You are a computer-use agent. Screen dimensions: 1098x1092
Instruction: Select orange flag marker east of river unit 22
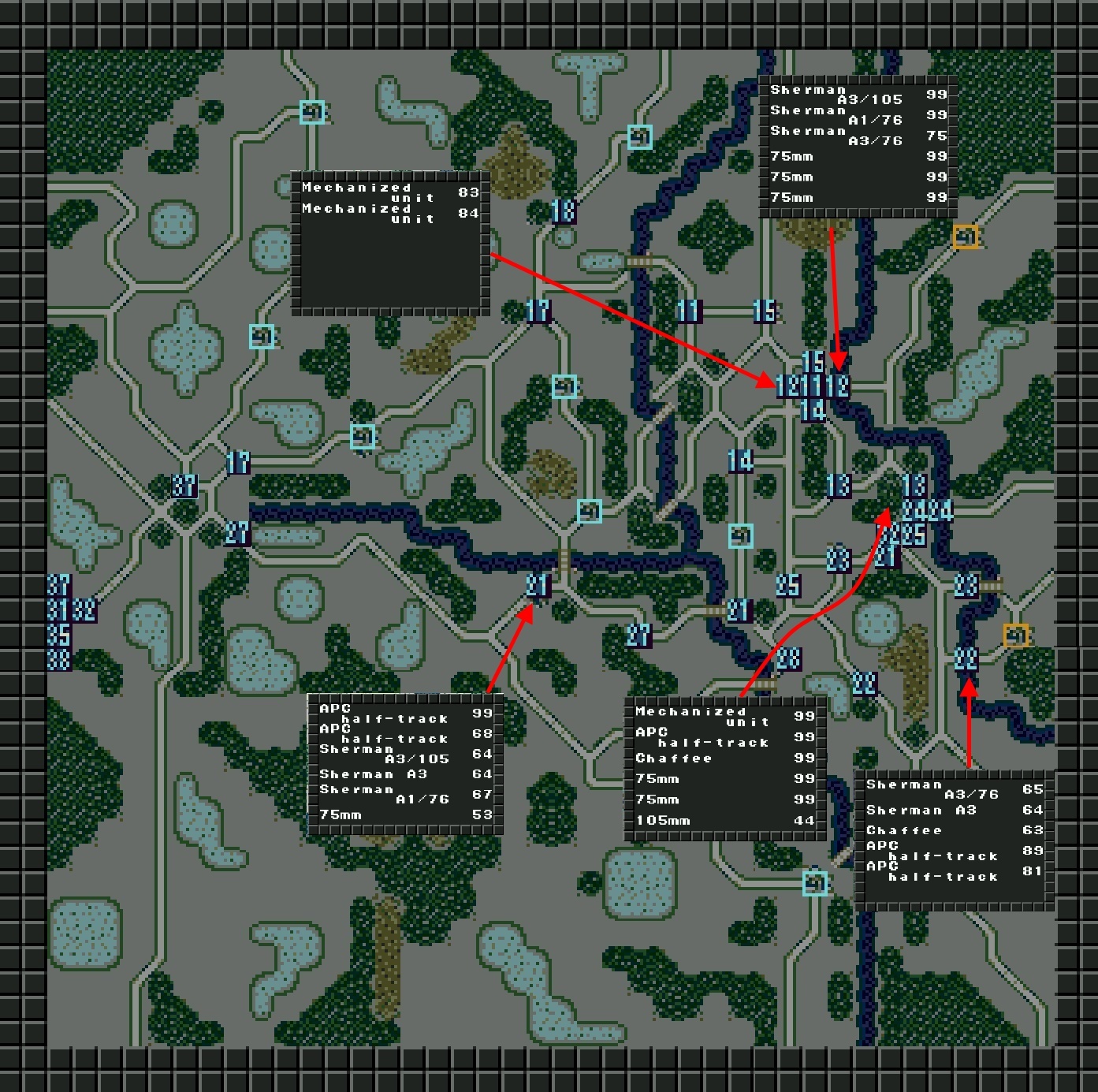pos(1016,635)
